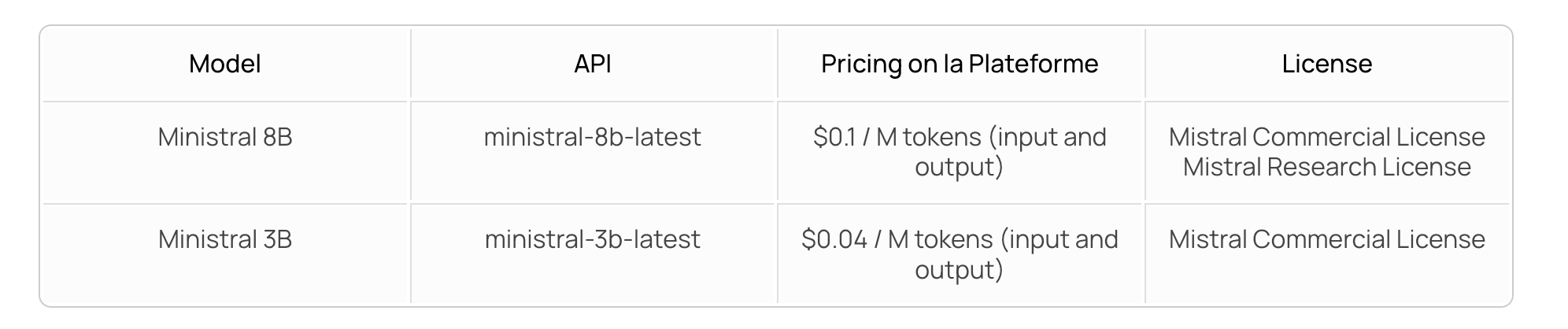Click "output)" in the Ministral 8B pricing cell
Screen dimensions: 1568x329
(x=960, y=168)
